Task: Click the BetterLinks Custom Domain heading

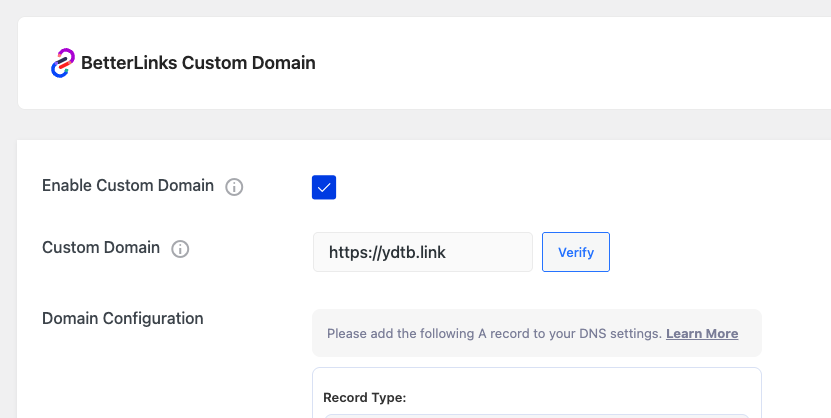Action: [x=198, y=63]
